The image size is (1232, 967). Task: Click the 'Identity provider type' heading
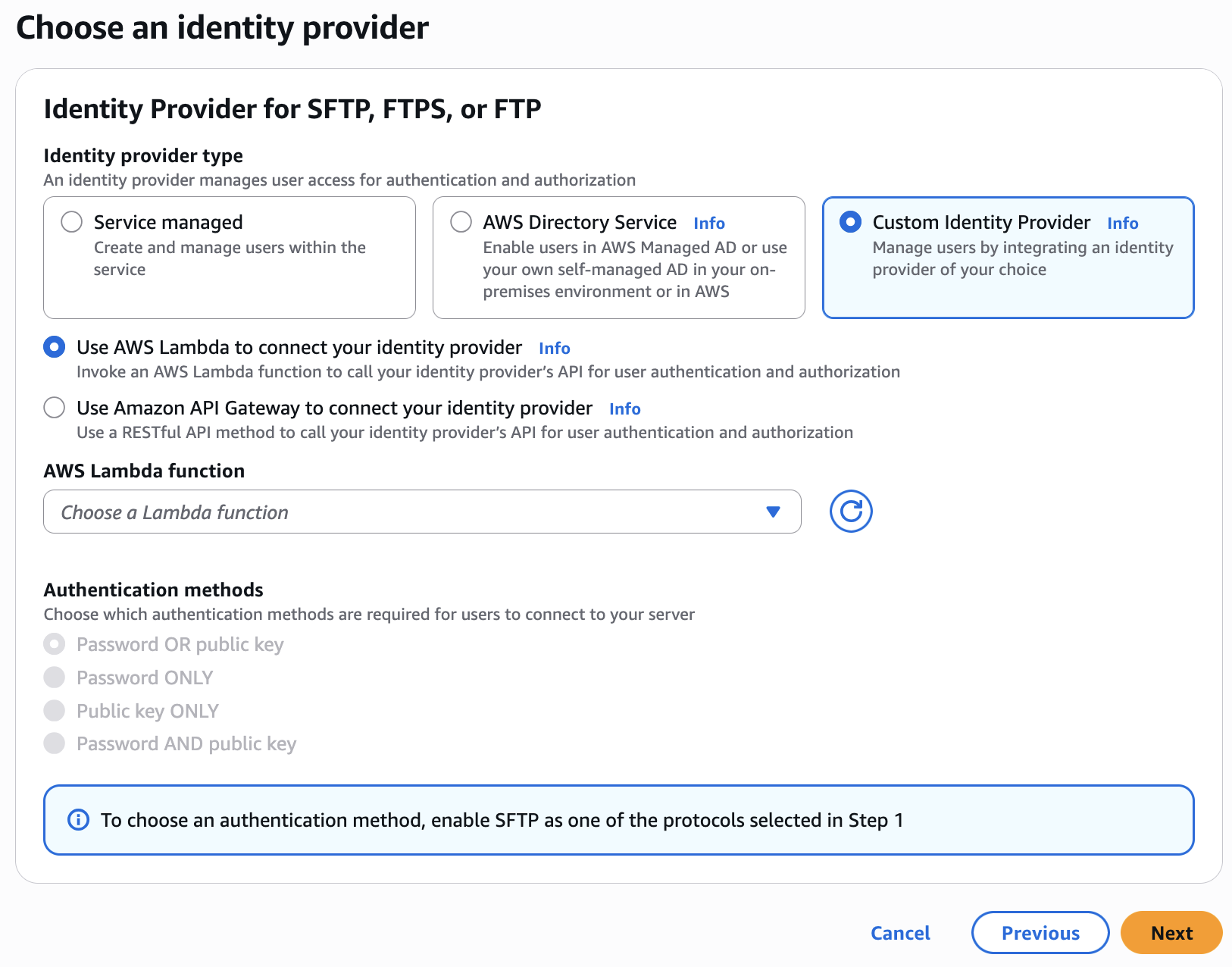tap(143, 155)
